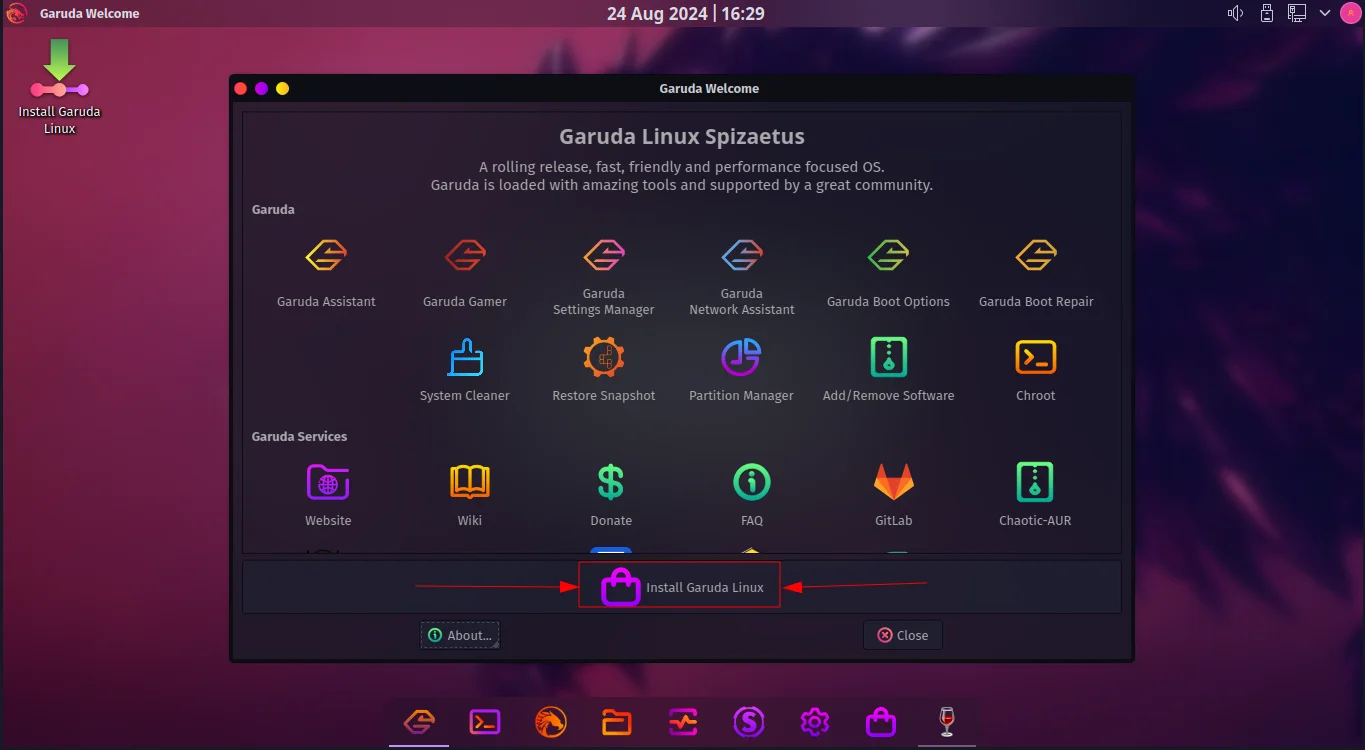This screenshot has width=1365, height=750.
Task: Click the Garuda Welcome title in top bar
Action: coord(90,14)
